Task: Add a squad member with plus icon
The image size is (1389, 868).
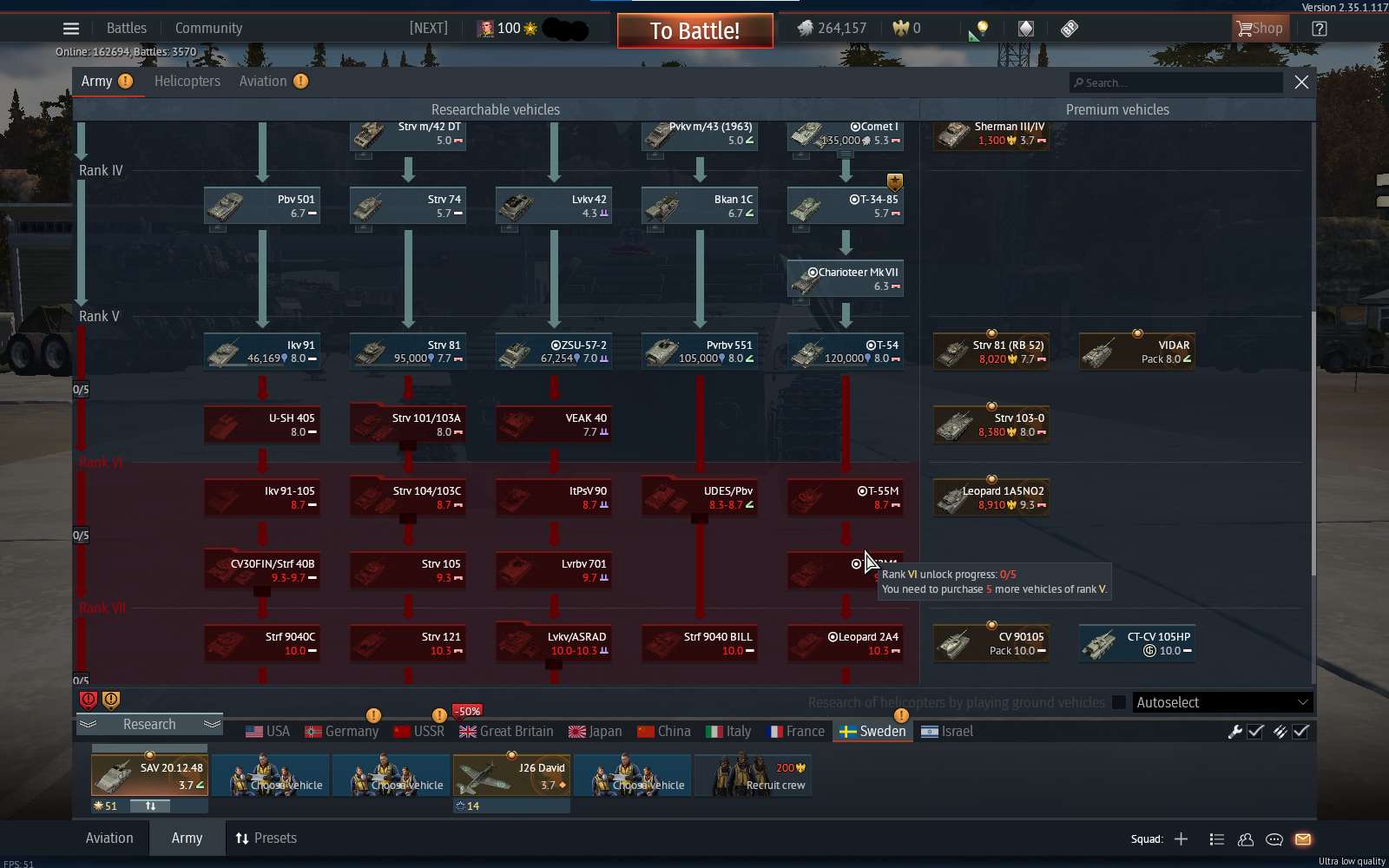Action: (x=1181, y=839)
